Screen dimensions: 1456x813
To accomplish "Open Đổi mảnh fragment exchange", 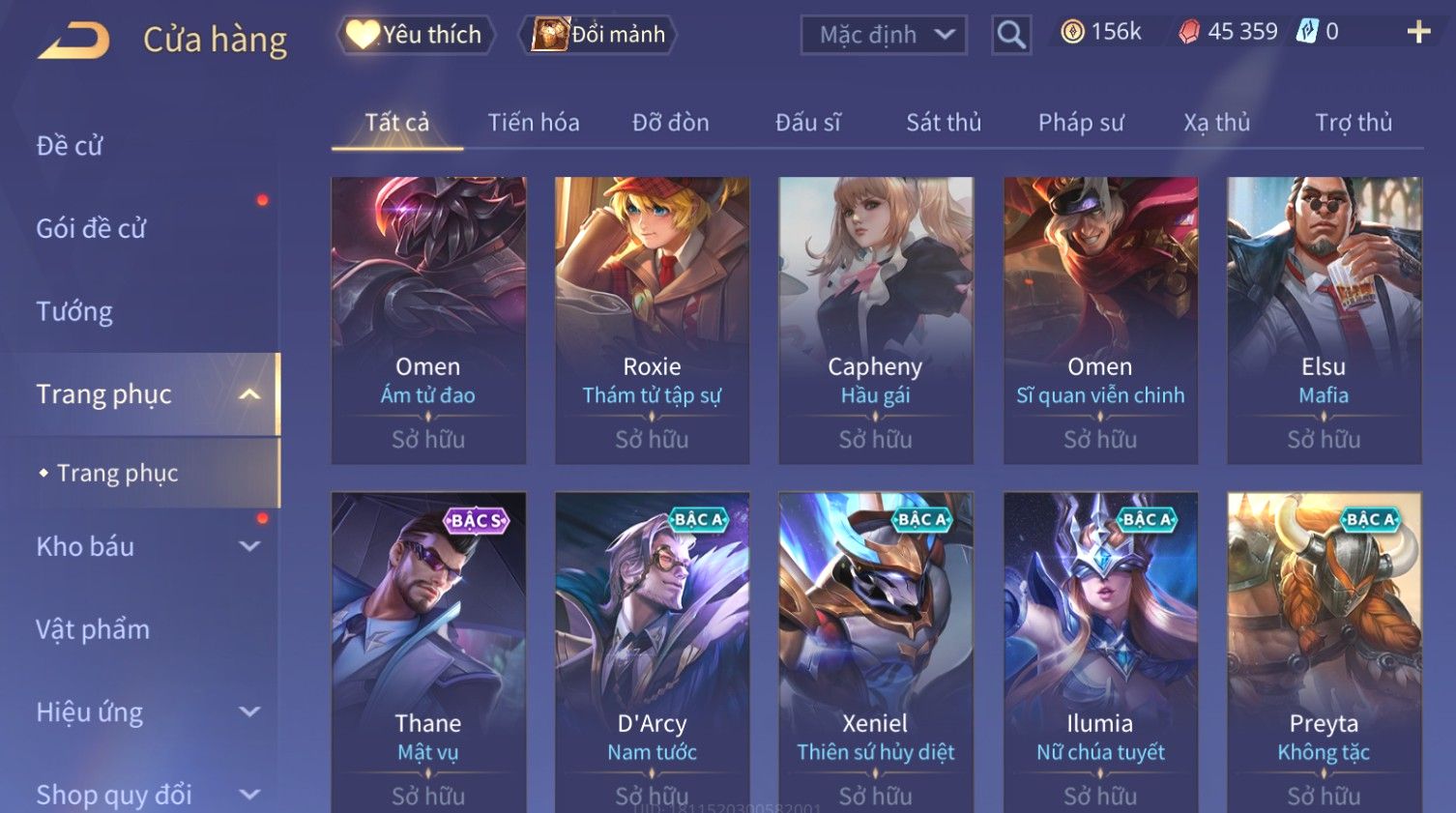I will coord(598,35).
